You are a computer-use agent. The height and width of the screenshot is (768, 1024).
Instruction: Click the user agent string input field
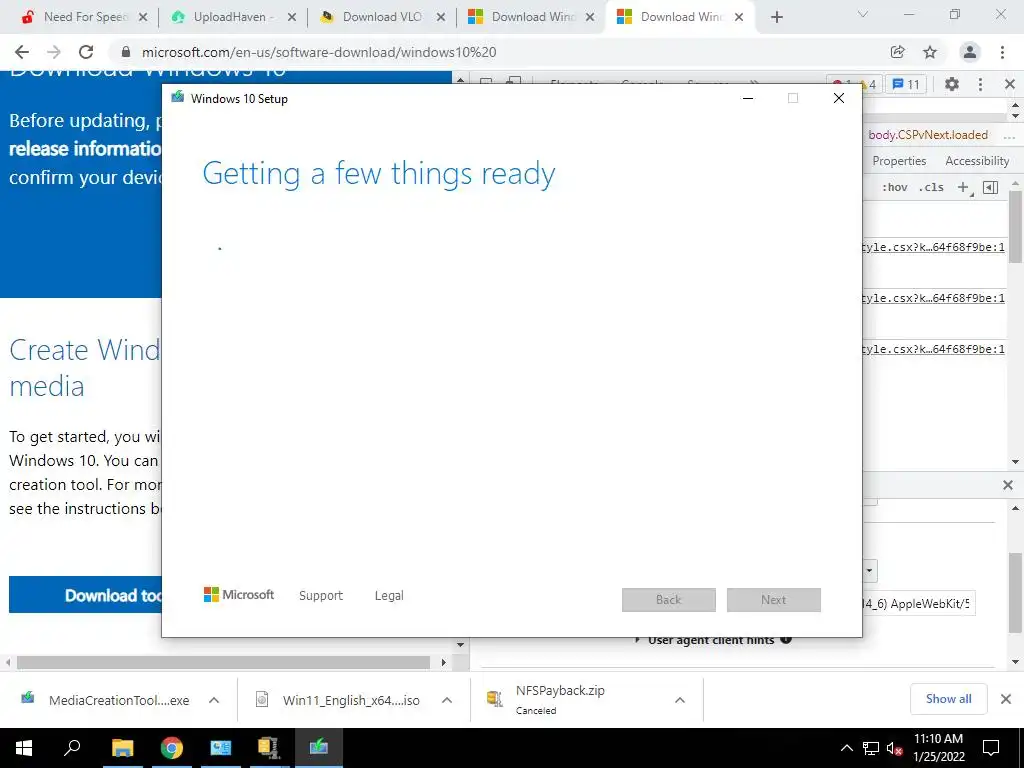coord(918,603)
